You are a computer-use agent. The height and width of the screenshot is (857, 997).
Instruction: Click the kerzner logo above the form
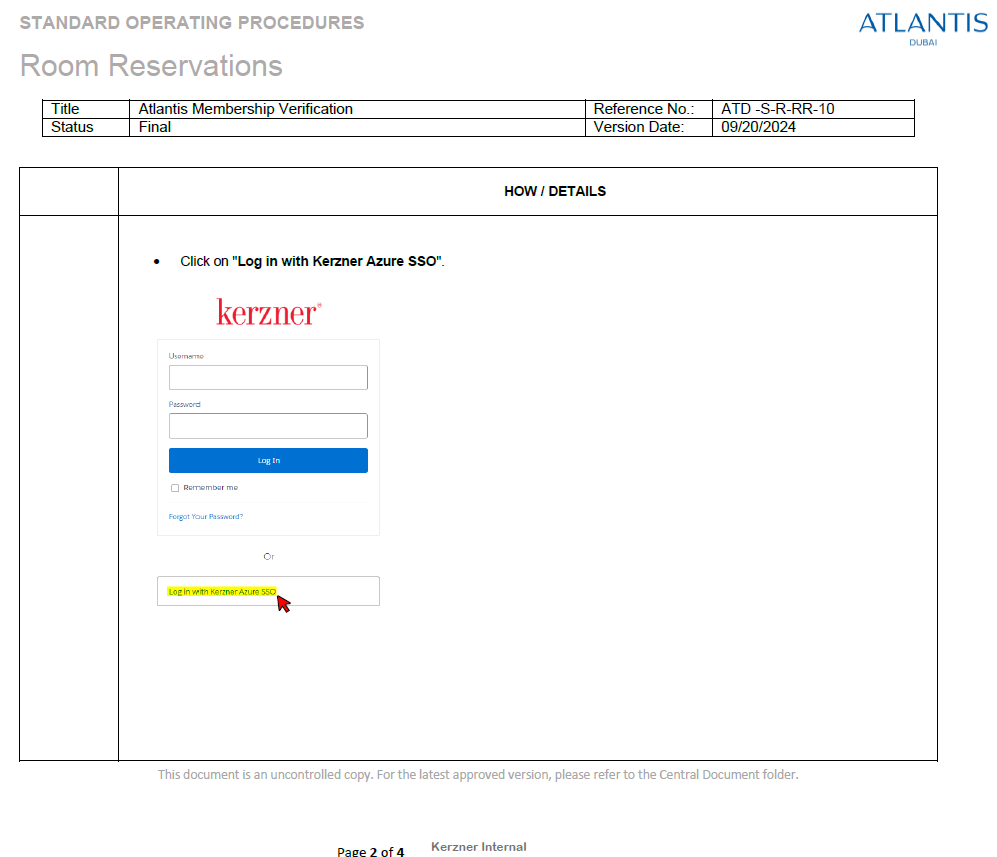tap(269, 312)
